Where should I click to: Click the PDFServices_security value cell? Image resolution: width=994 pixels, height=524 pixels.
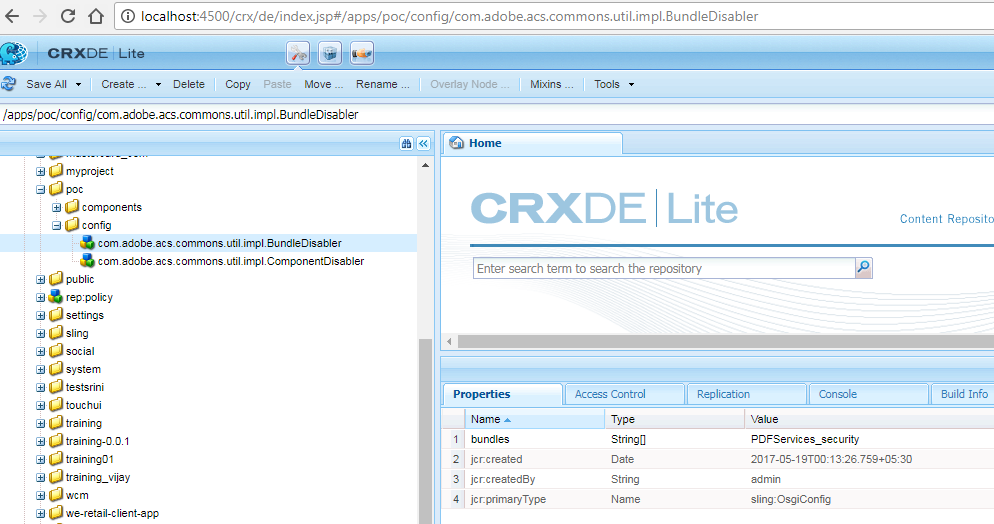click(804, 439)
